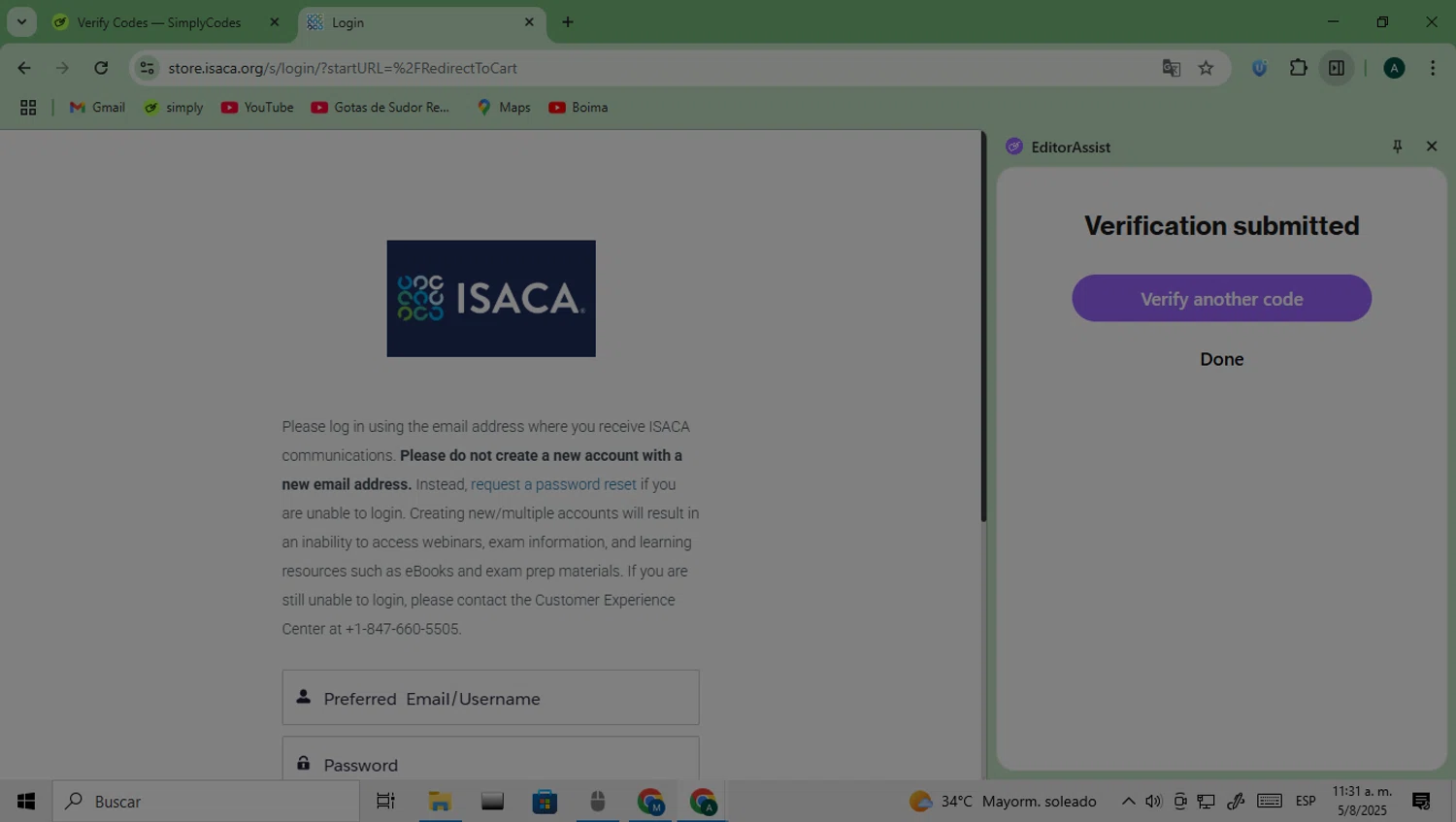Open the mouse app on taskbar
This screenshot has height=822, width=1456.
coord(598,802)
